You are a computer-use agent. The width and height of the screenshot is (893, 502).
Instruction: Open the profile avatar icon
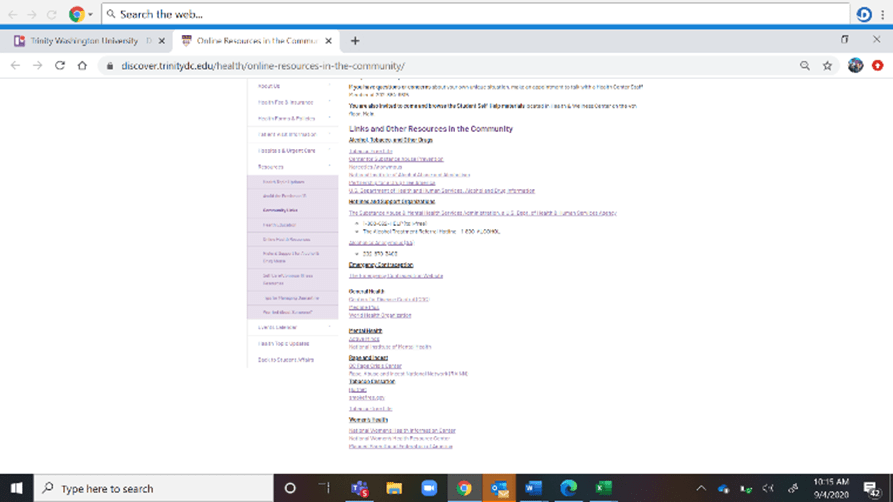point(855,66)
